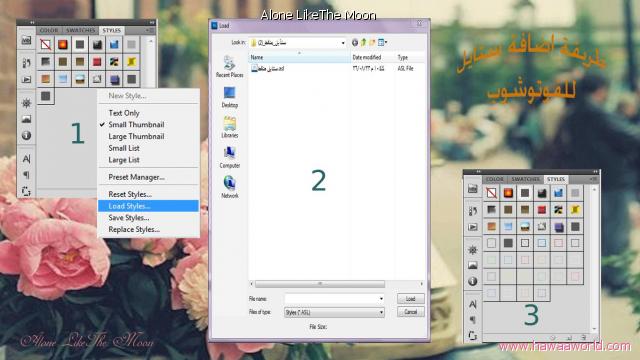Switch to the SWATCHES tab in panel 1

[80, 30]
